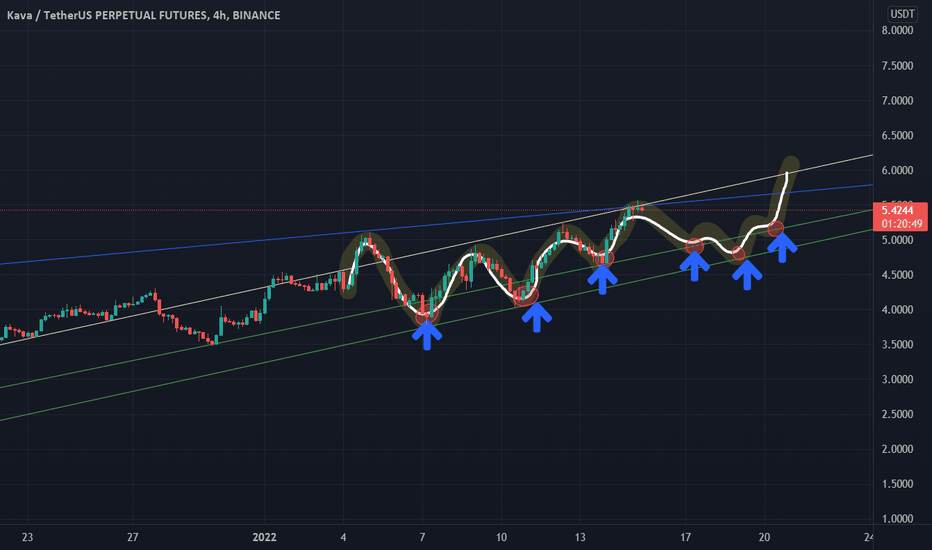Click the 7.5000 price axis label
Viewport: 932px width, 550px height.
click(897, 65)
